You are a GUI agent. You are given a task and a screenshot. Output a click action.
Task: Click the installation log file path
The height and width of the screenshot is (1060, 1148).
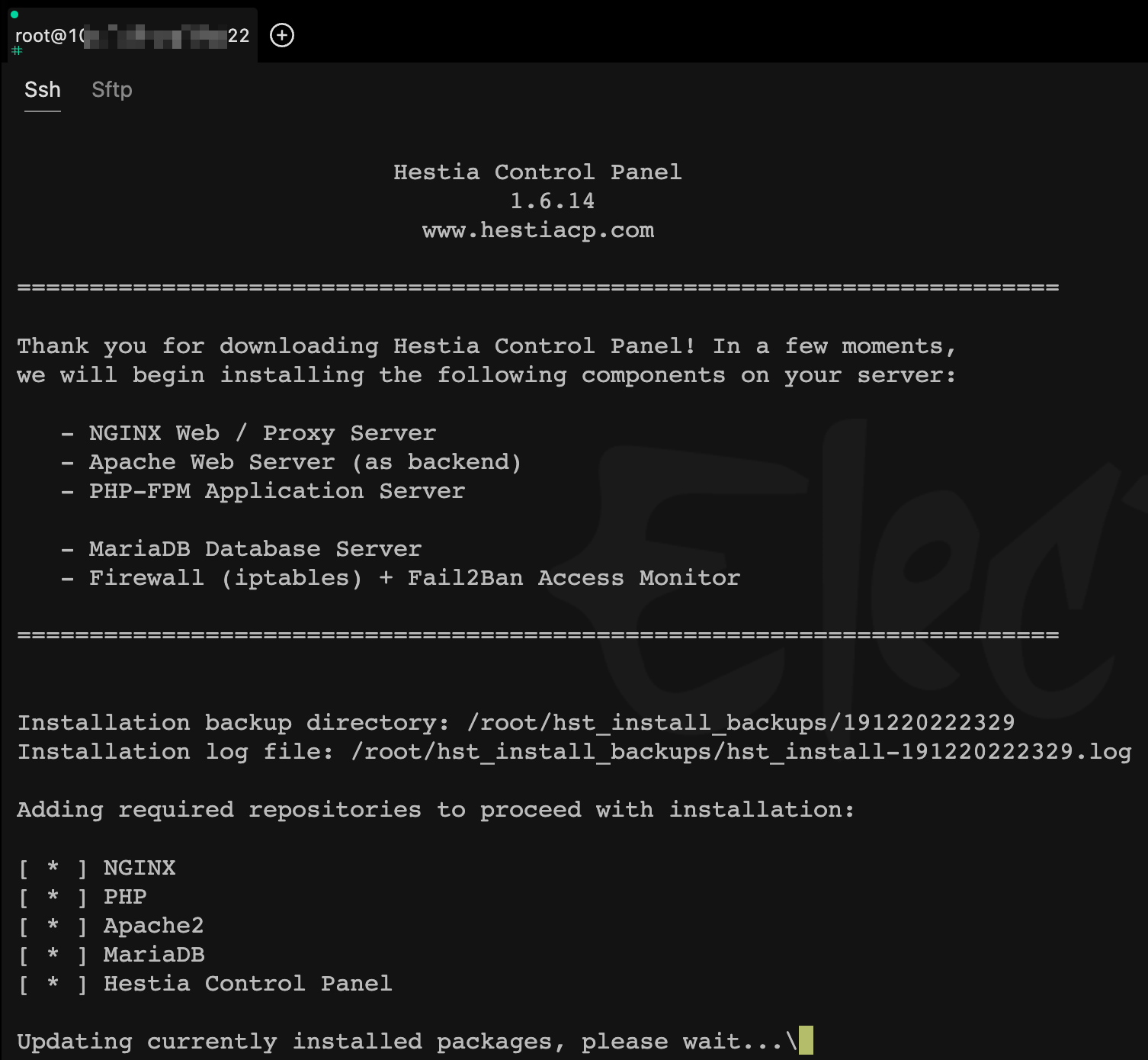point(740,752)
